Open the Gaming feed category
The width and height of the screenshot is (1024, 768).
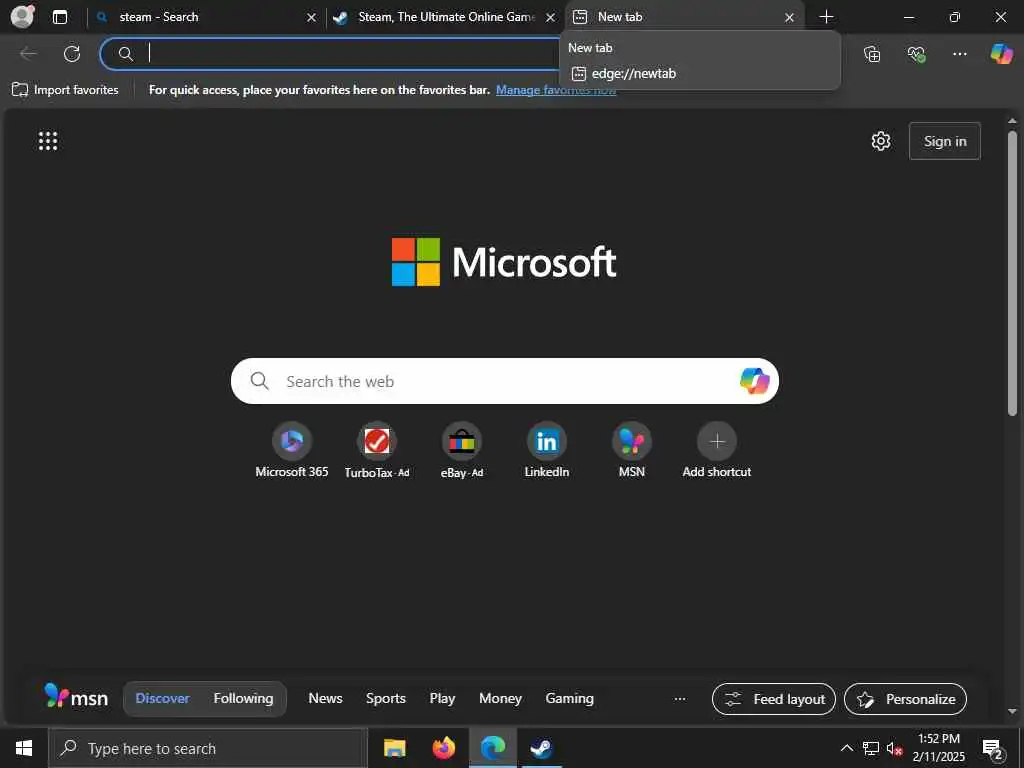coord(569,698)
